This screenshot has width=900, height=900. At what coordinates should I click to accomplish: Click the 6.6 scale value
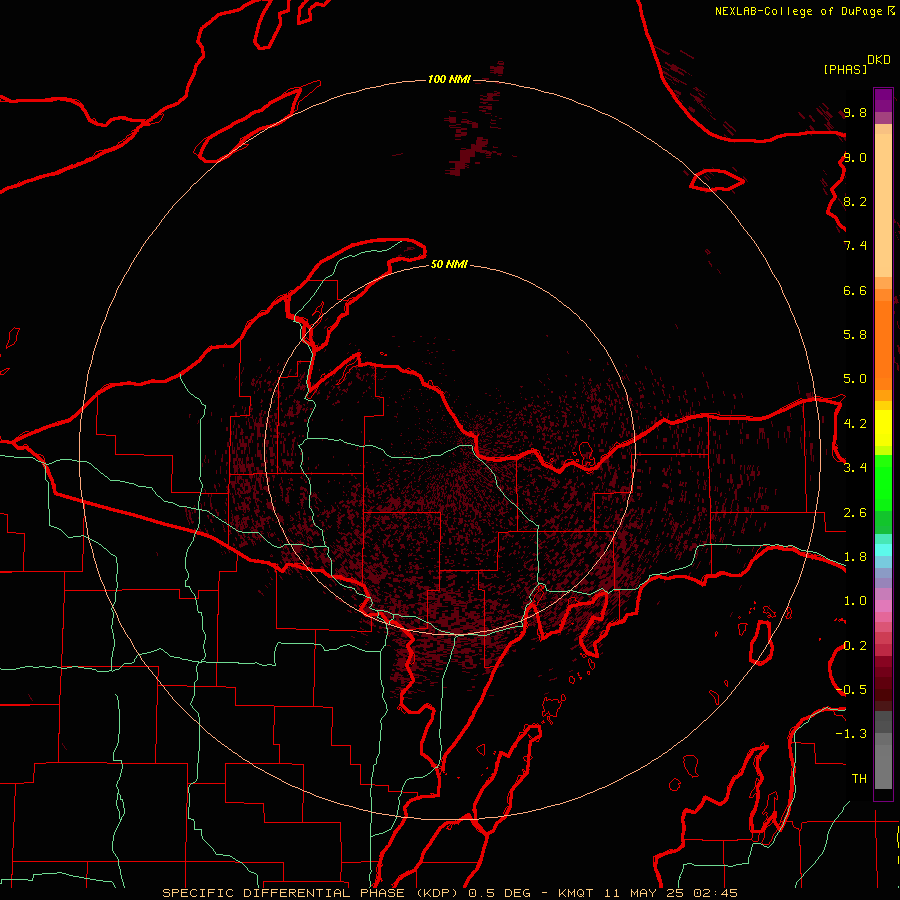point(855,290)
